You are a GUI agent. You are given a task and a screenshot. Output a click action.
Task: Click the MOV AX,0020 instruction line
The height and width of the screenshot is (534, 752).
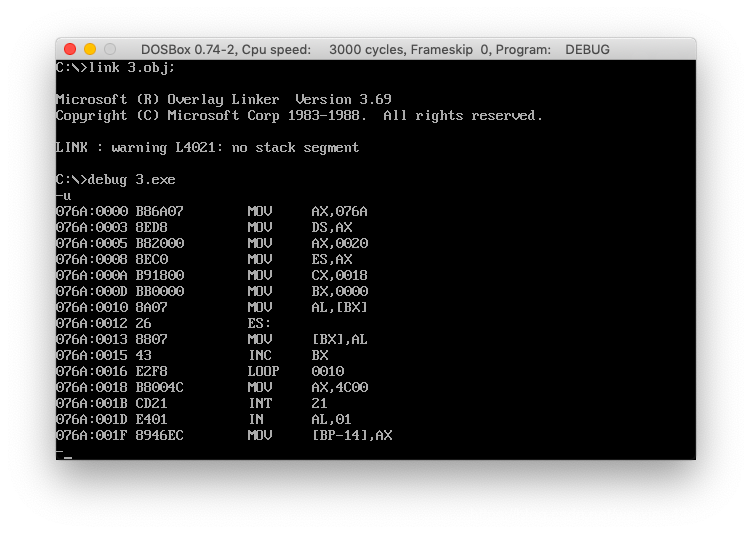212,243
